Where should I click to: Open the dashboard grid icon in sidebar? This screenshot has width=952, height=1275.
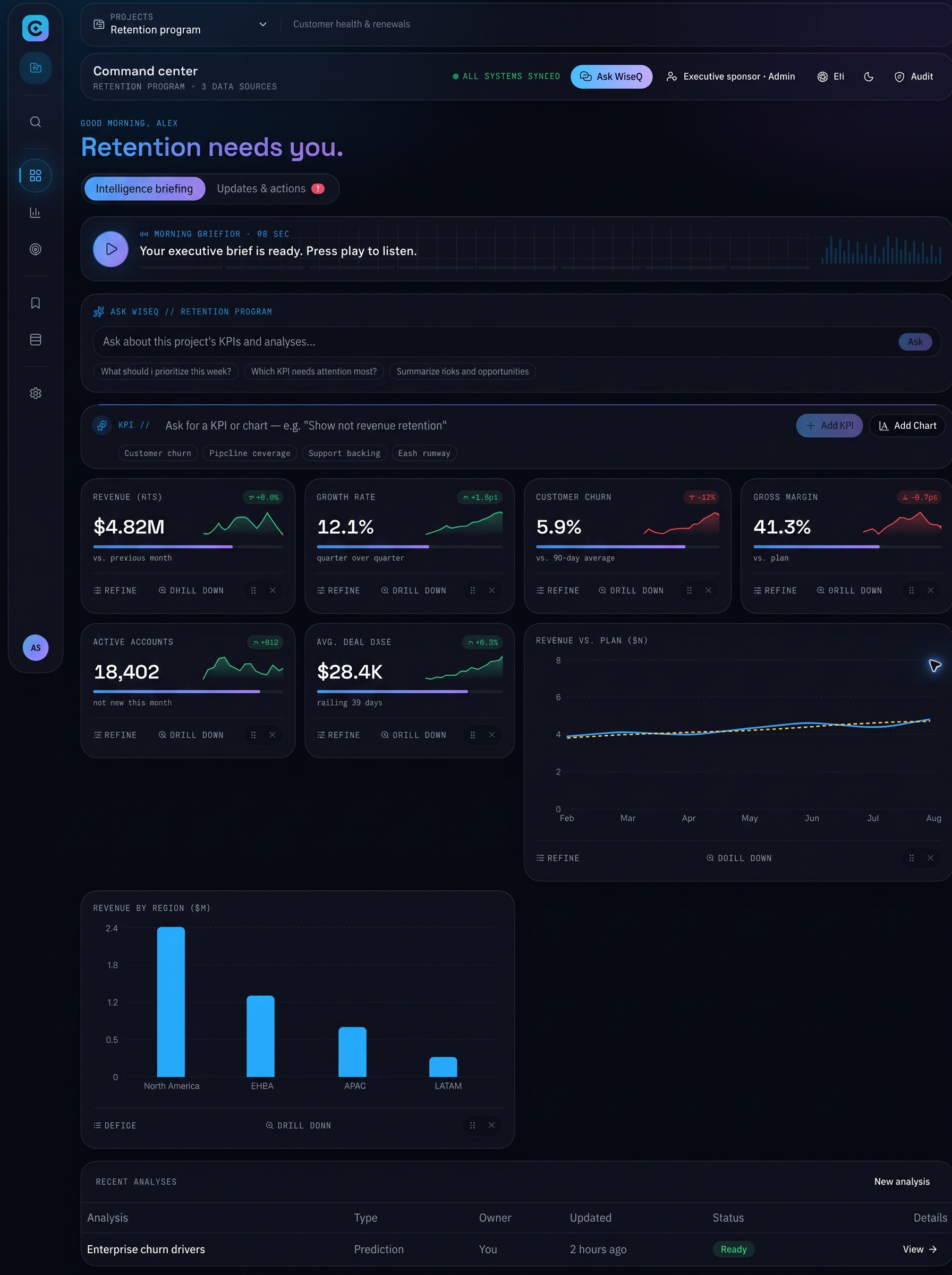point(35,175)
